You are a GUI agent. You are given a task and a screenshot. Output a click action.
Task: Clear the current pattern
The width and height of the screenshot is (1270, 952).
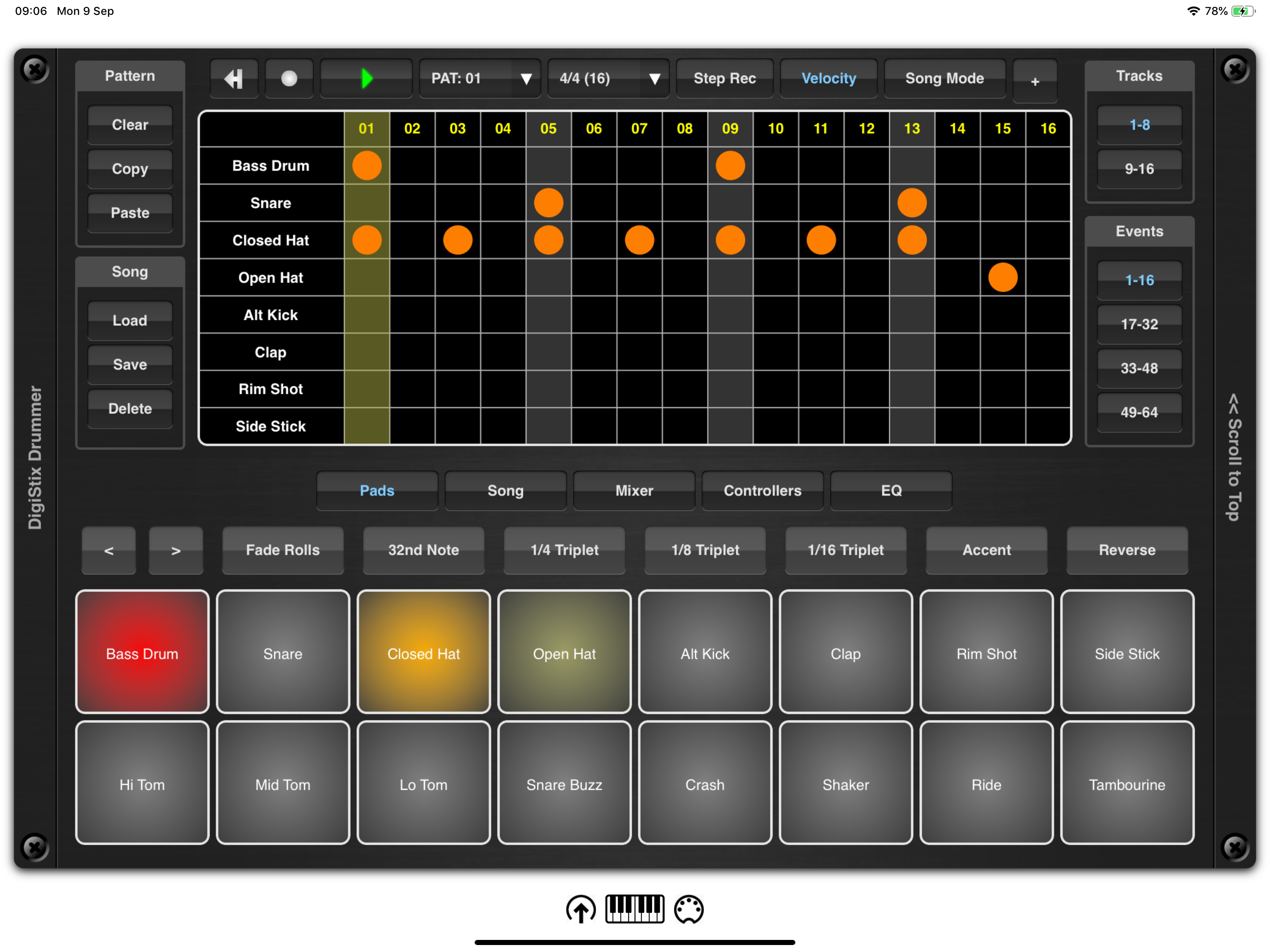[130, 125]
